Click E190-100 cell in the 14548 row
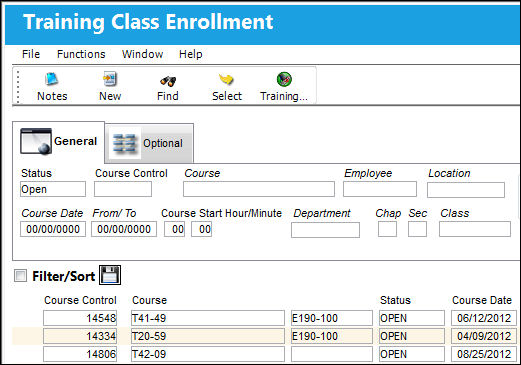This screenshot has width=521, height=365. (332, 318)
